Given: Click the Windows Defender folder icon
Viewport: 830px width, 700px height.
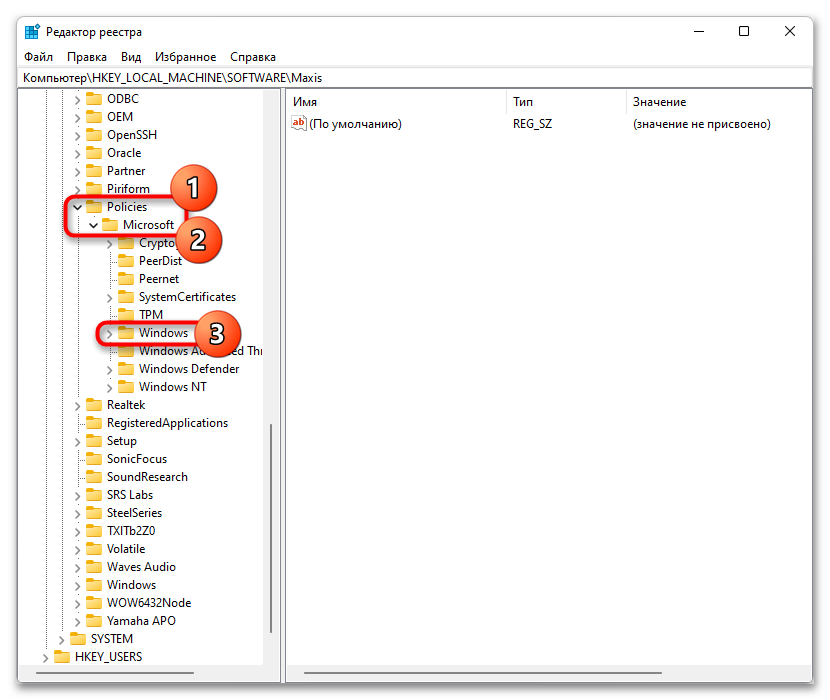Looking at the screenshot, I should point(126,369).
